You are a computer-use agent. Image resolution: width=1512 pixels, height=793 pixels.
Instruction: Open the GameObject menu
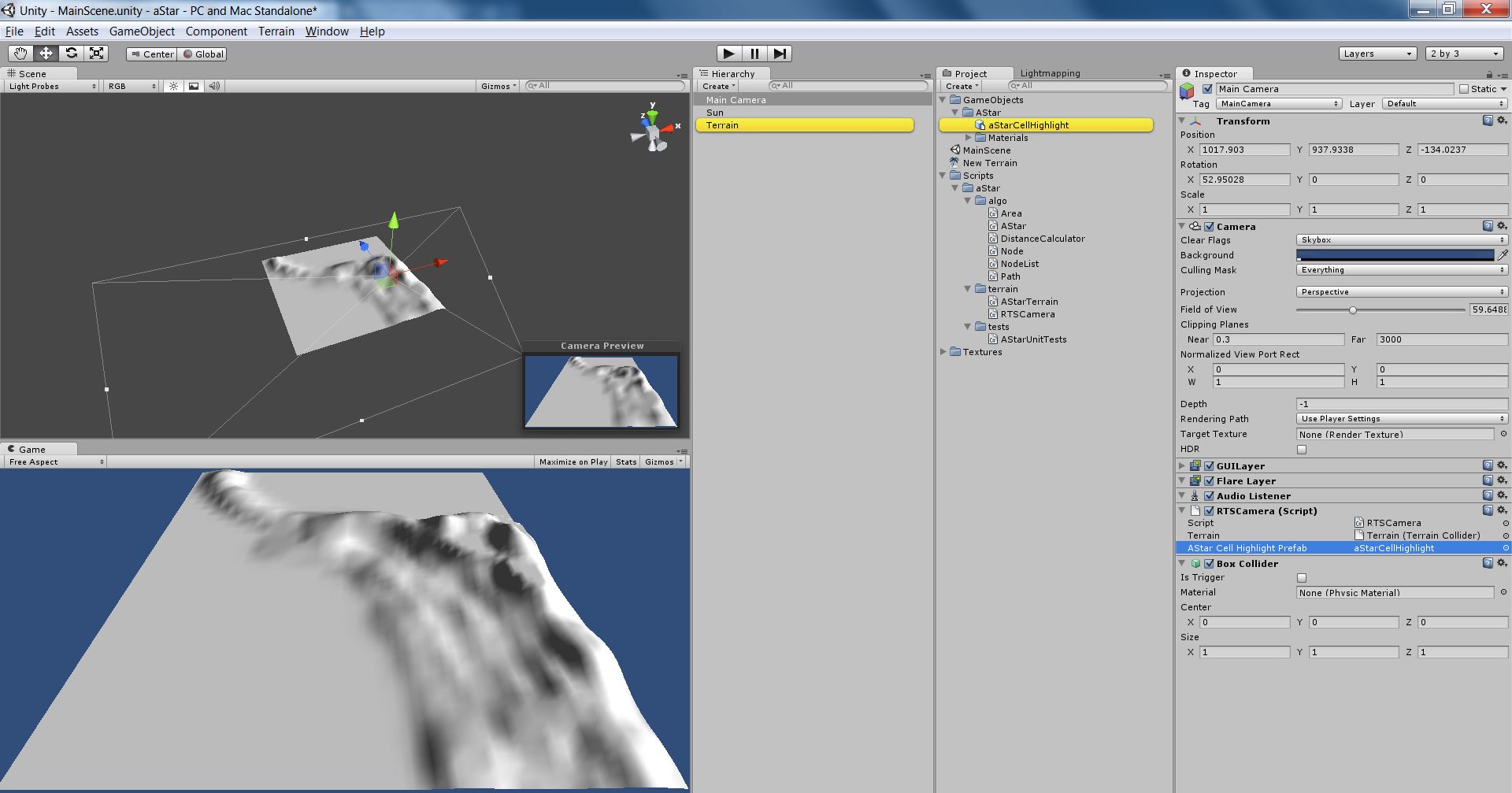[x=142, y=31]
